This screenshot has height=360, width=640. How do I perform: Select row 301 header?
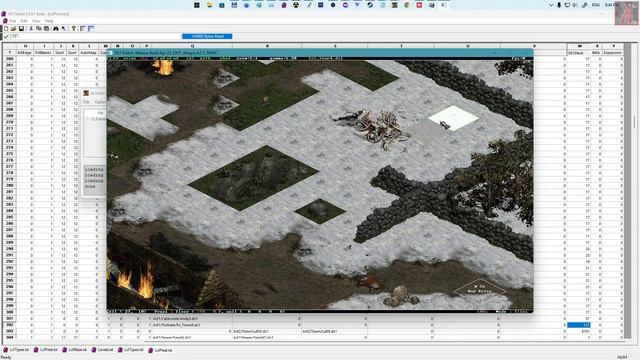[9, 318]
